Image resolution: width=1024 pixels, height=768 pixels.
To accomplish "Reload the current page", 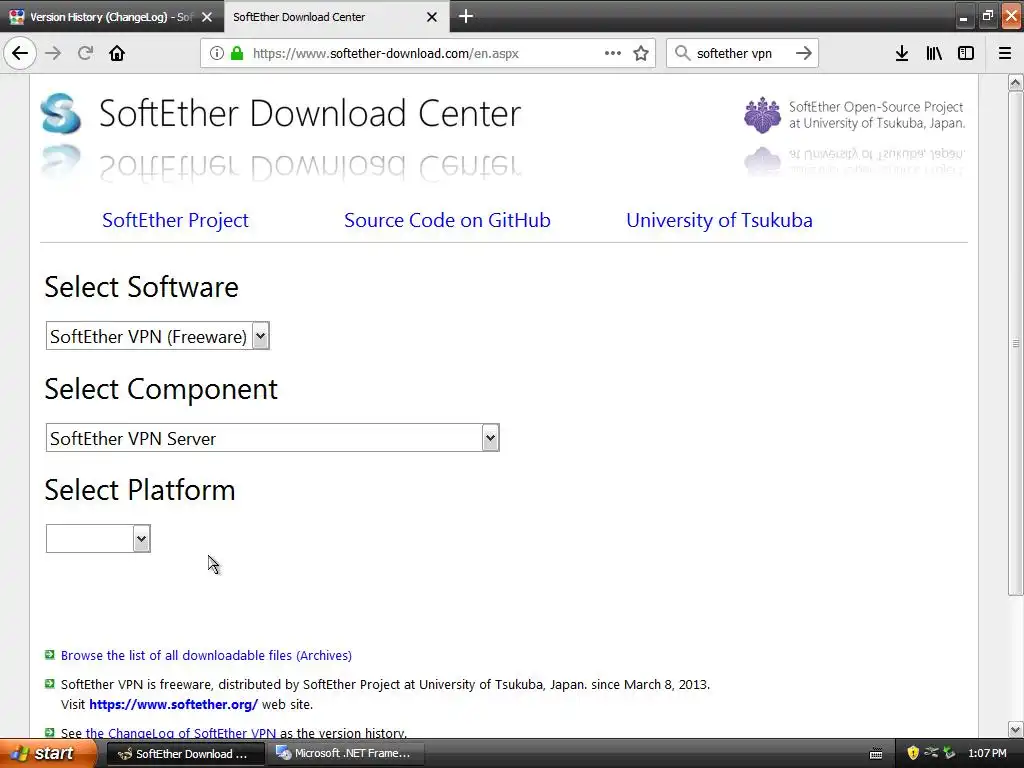I will point(86,53).
